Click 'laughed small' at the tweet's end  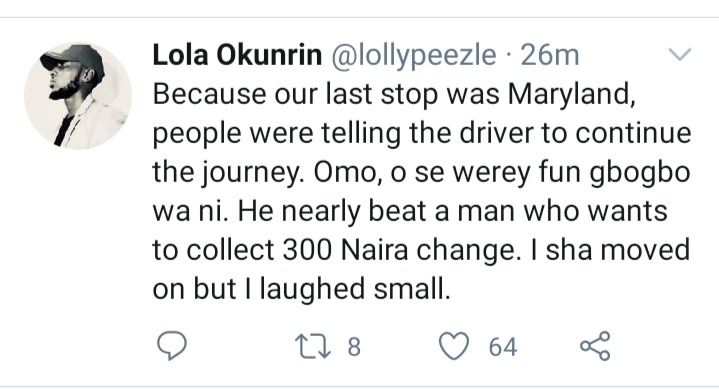355,290
